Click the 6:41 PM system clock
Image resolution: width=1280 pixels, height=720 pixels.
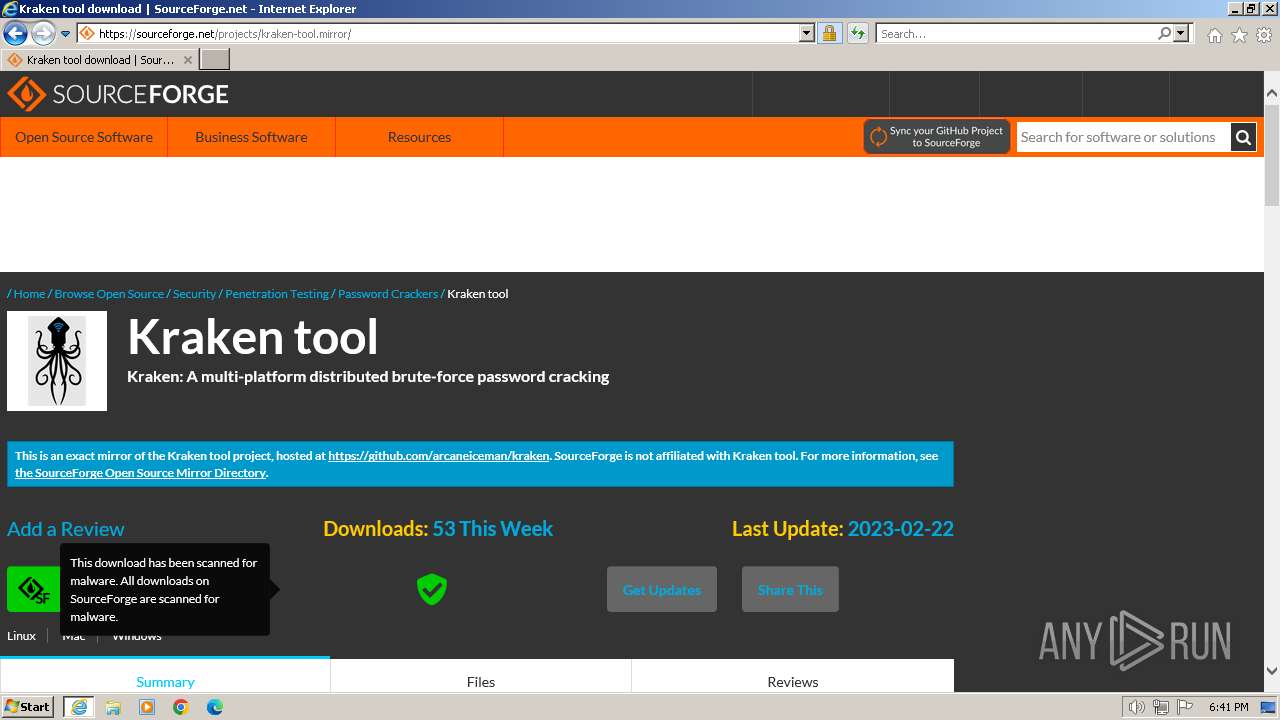[1228, 707]
